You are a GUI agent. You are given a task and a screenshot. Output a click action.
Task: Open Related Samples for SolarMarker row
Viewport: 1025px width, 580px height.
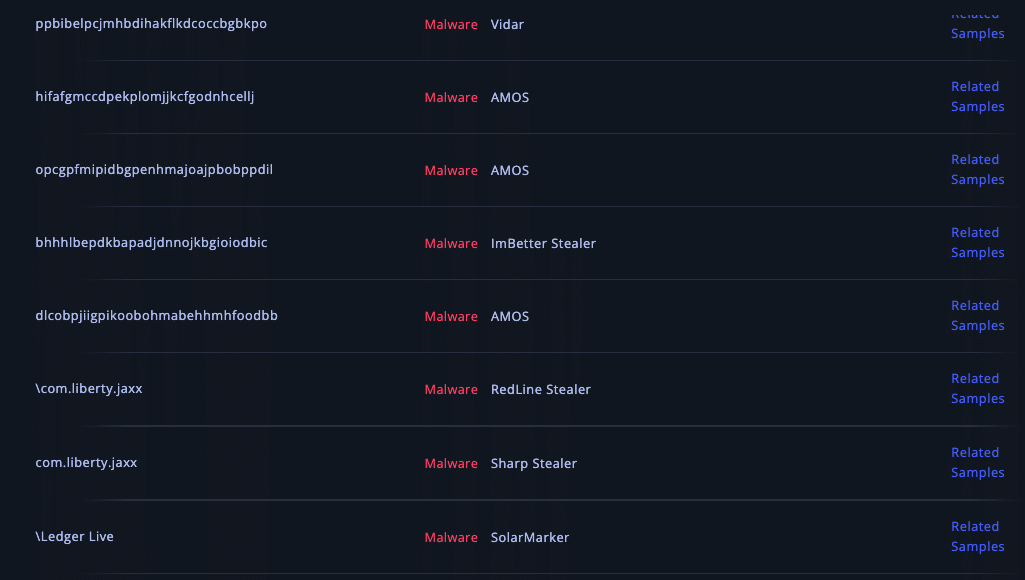click(x=977, y=537)
